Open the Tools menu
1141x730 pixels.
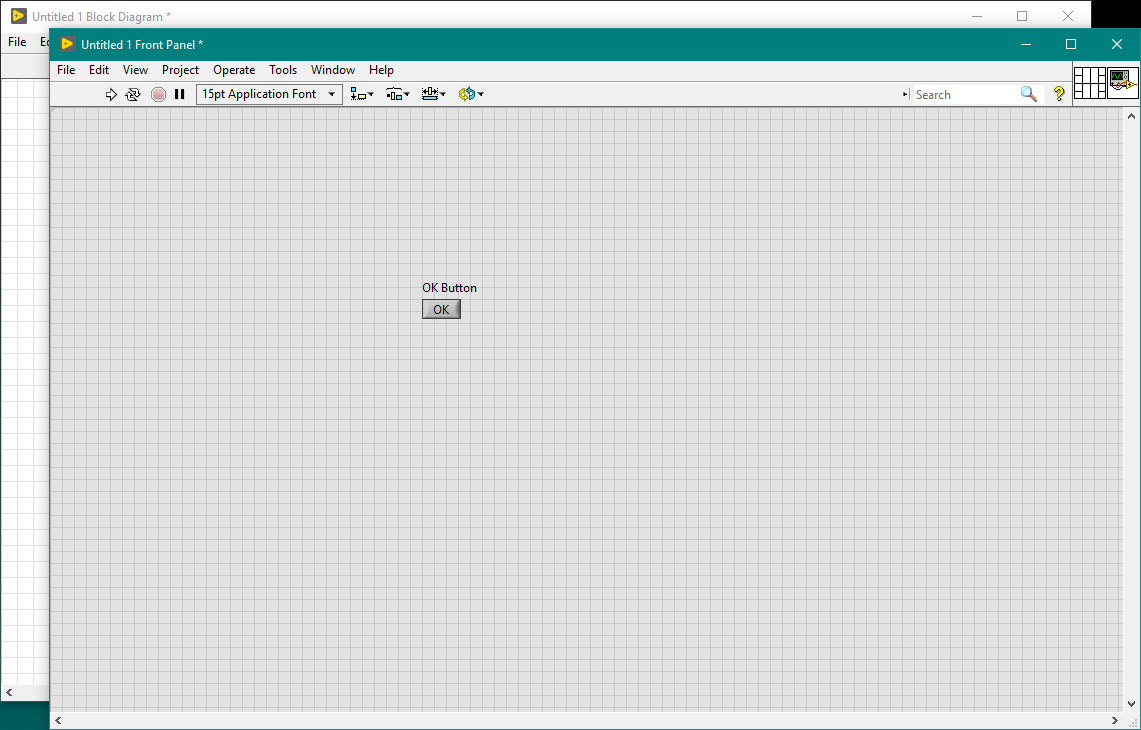283,70
